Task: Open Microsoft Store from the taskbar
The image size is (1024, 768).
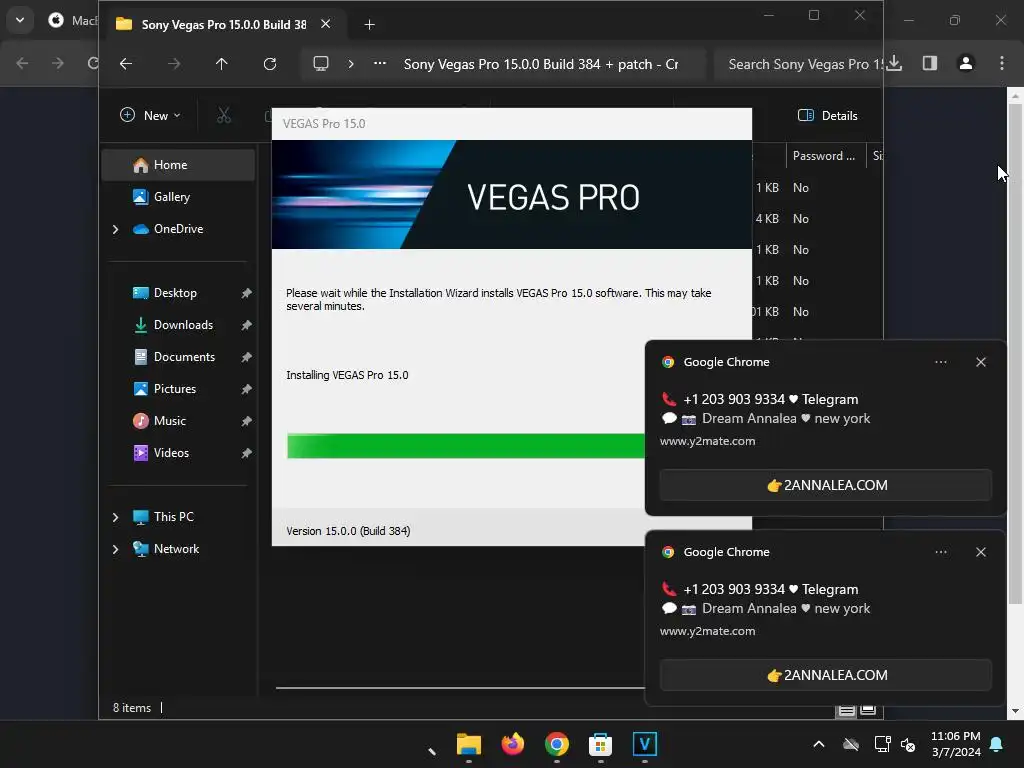Action: pyautogui.click(x=600, y=744)
